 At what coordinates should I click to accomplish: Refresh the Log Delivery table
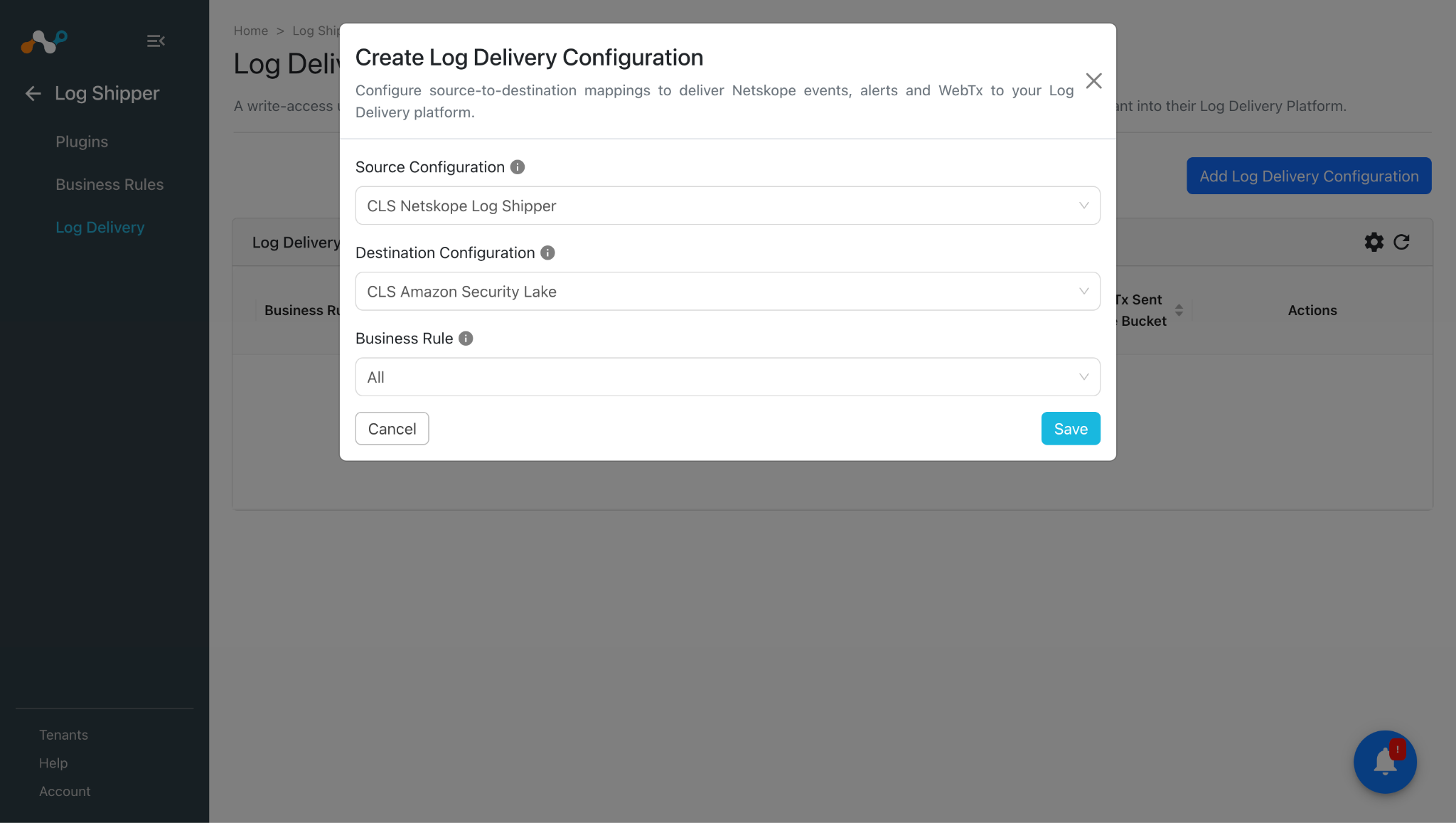coord(1401,242)
